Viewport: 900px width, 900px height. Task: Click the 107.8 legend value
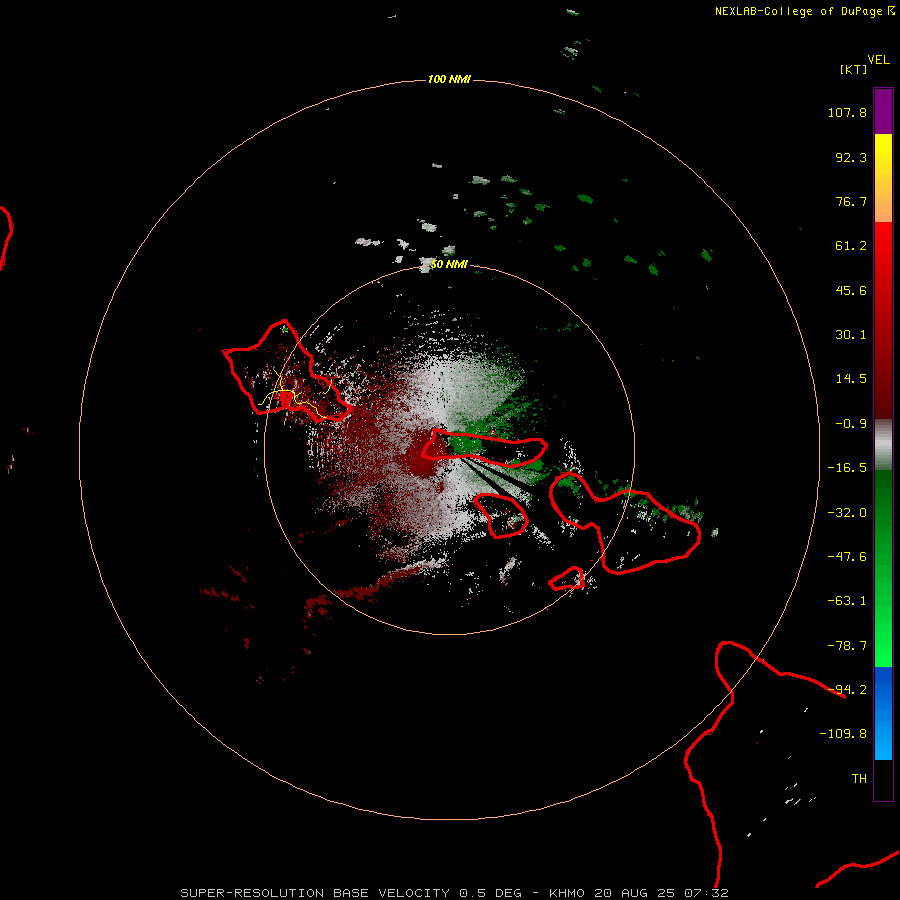847,112
